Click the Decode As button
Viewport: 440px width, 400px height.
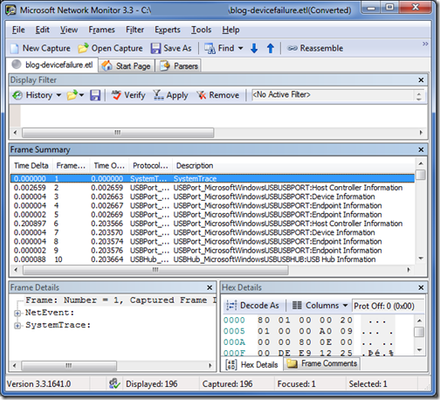click(x=253, y=305)
